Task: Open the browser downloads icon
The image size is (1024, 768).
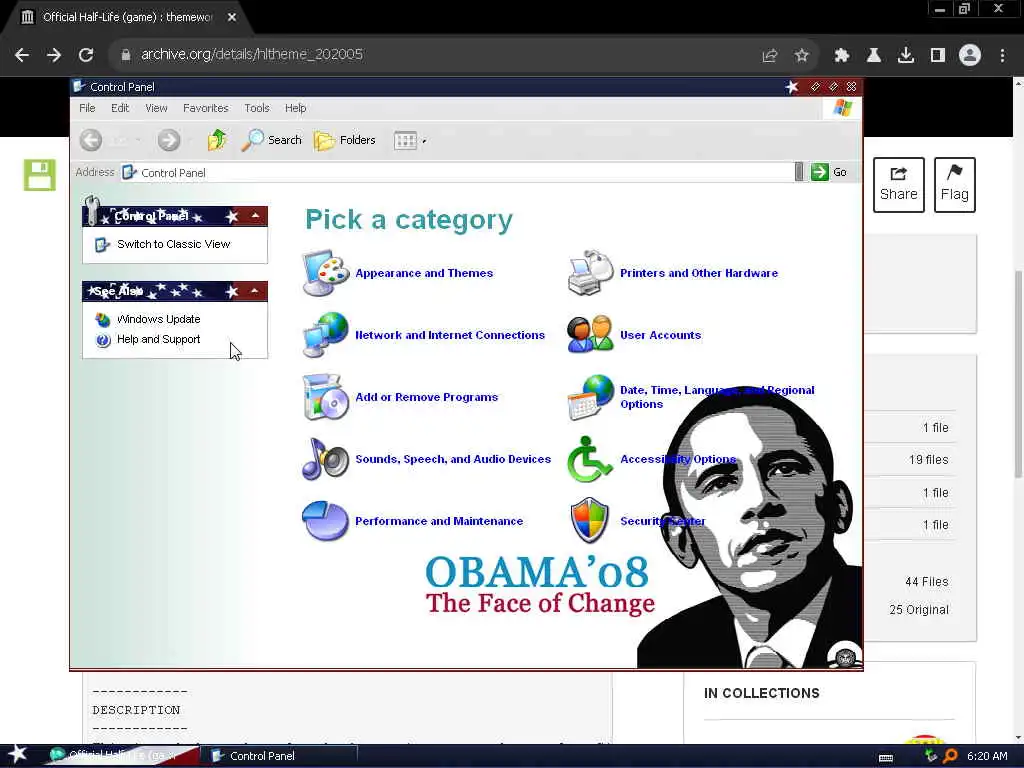Action: tap(906, 56)
